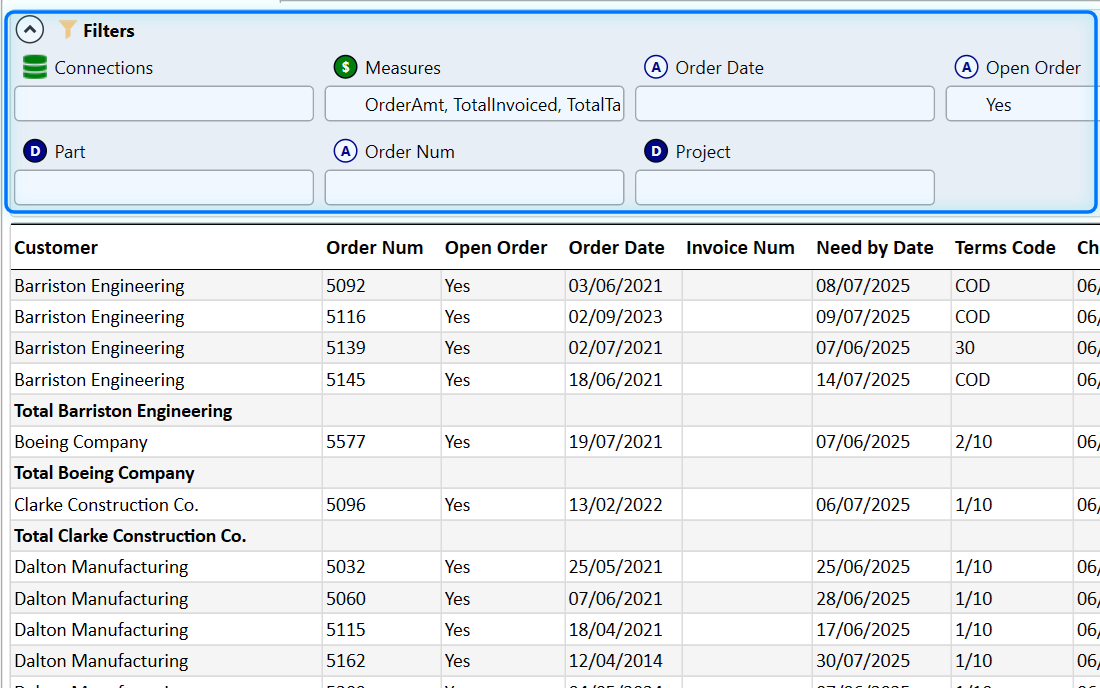This screenshot has width=1100, height=688.
Task: Select the Boeing Company customer cell
Action: [x=166, y=442]
